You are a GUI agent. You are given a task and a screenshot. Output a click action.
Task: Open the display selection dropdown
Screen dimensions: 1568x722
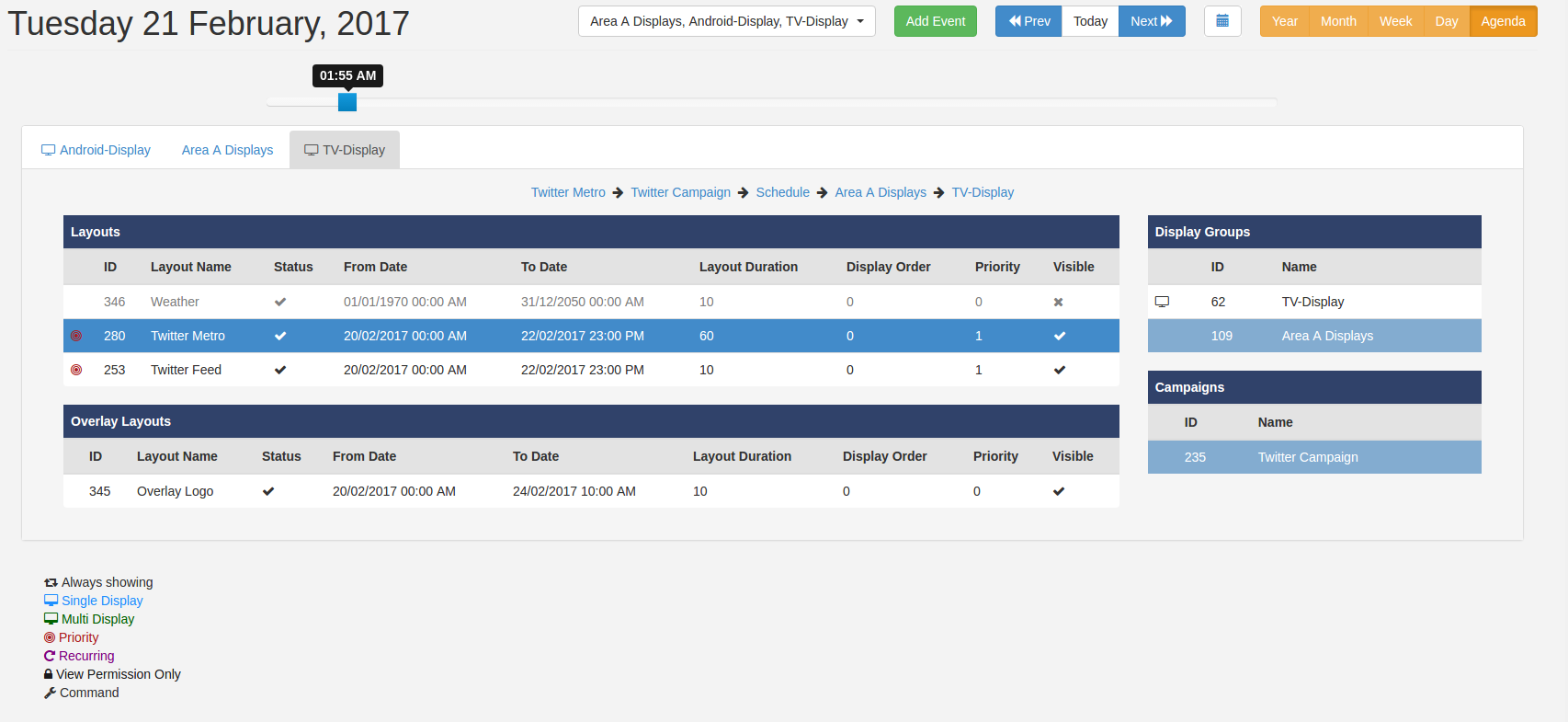point(726,21)
